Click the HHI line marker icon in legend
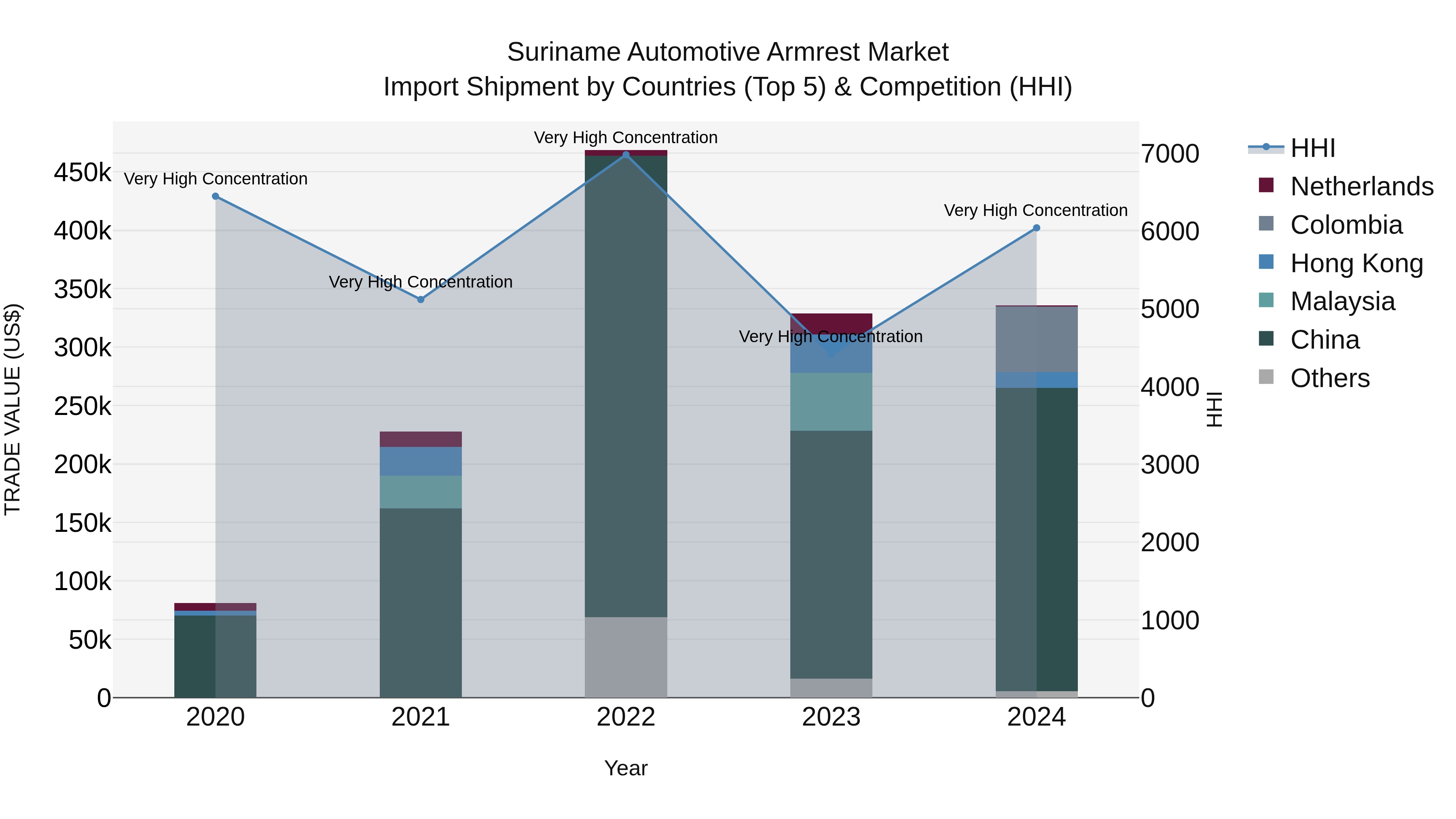The image size is (1456, 819). [x=1266, y=148]
